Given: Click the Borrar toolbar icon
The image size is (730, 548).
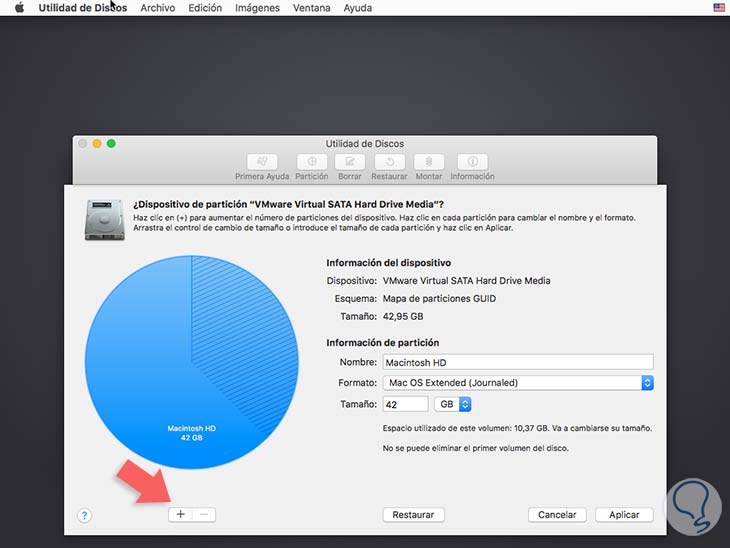Looking at the screenshot, I should [350, 162].
